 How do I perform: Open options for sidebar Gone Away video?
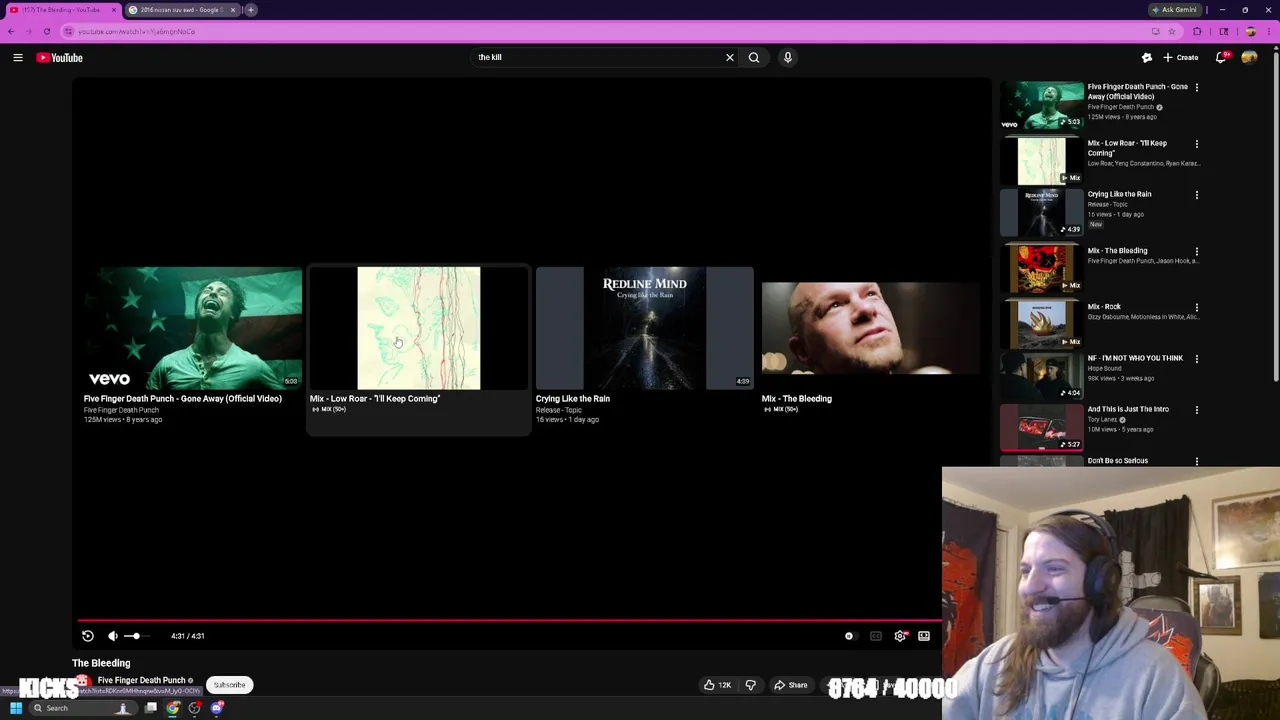pyautogui.click(x=1197, y=88)
